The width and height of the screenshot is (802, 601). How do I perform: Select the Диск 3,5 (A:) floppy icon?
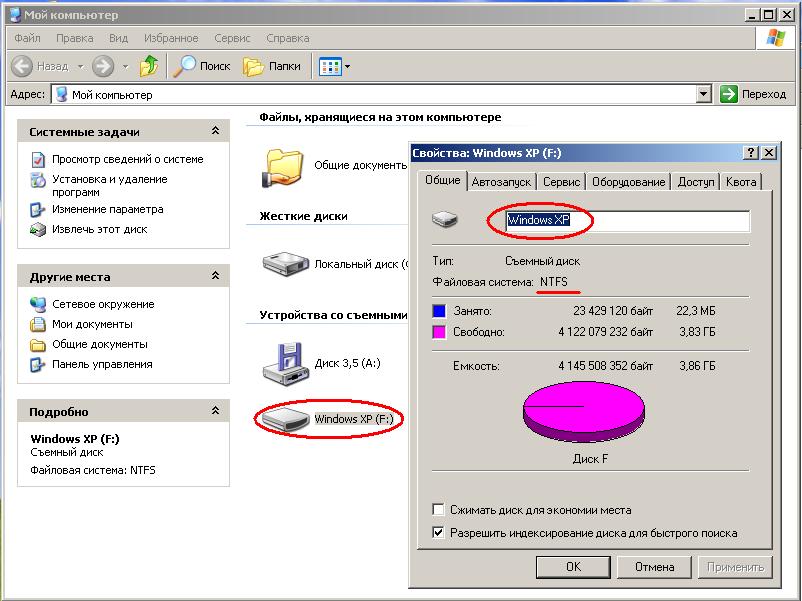click(x=286, y=363)
